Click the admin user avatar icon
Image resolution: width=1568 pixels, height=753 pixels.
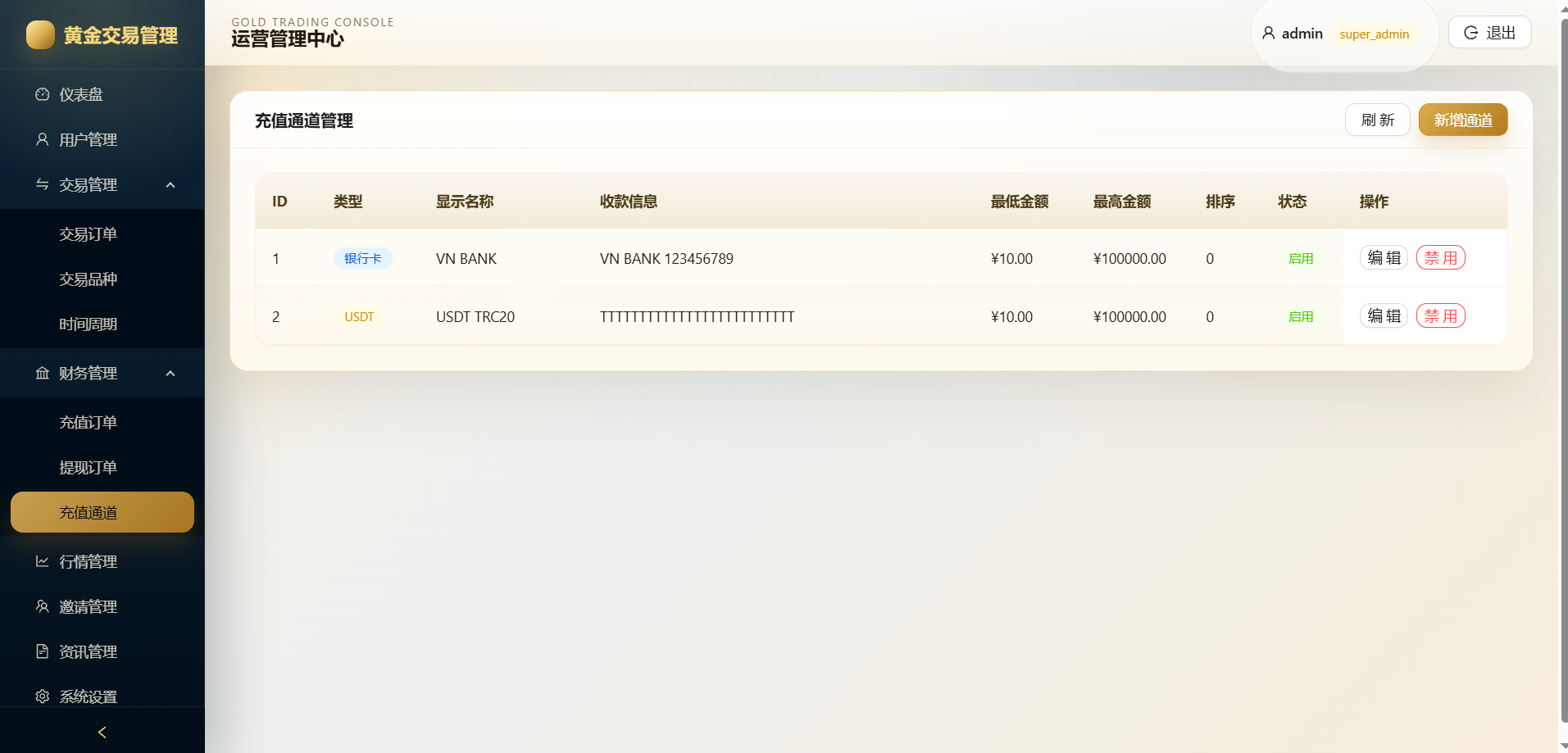(1268, 33)
